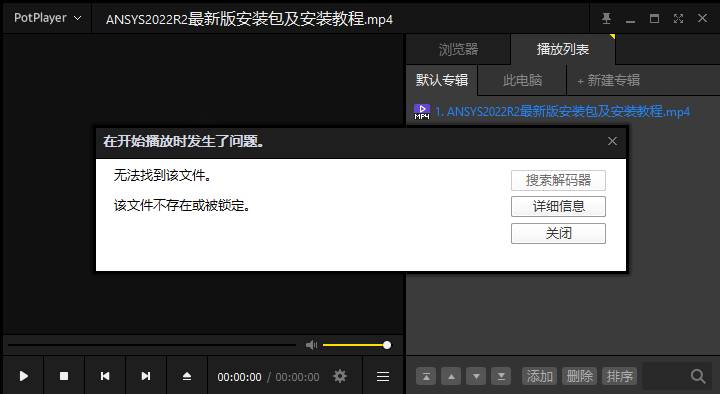
Task: Select ANSYS2022R2 mp4 playlist entry
Action: coord(562,112)
